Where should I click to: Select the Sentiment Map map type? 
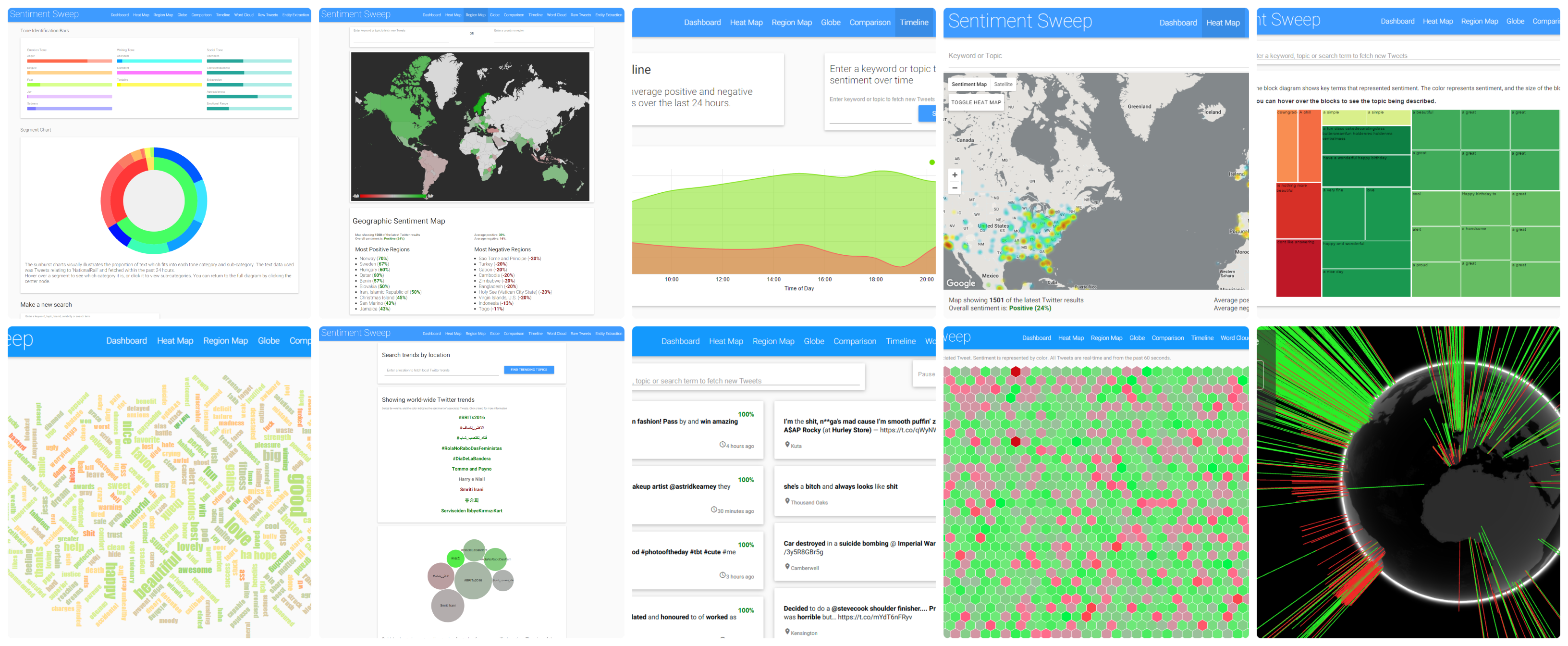[968, 85]
